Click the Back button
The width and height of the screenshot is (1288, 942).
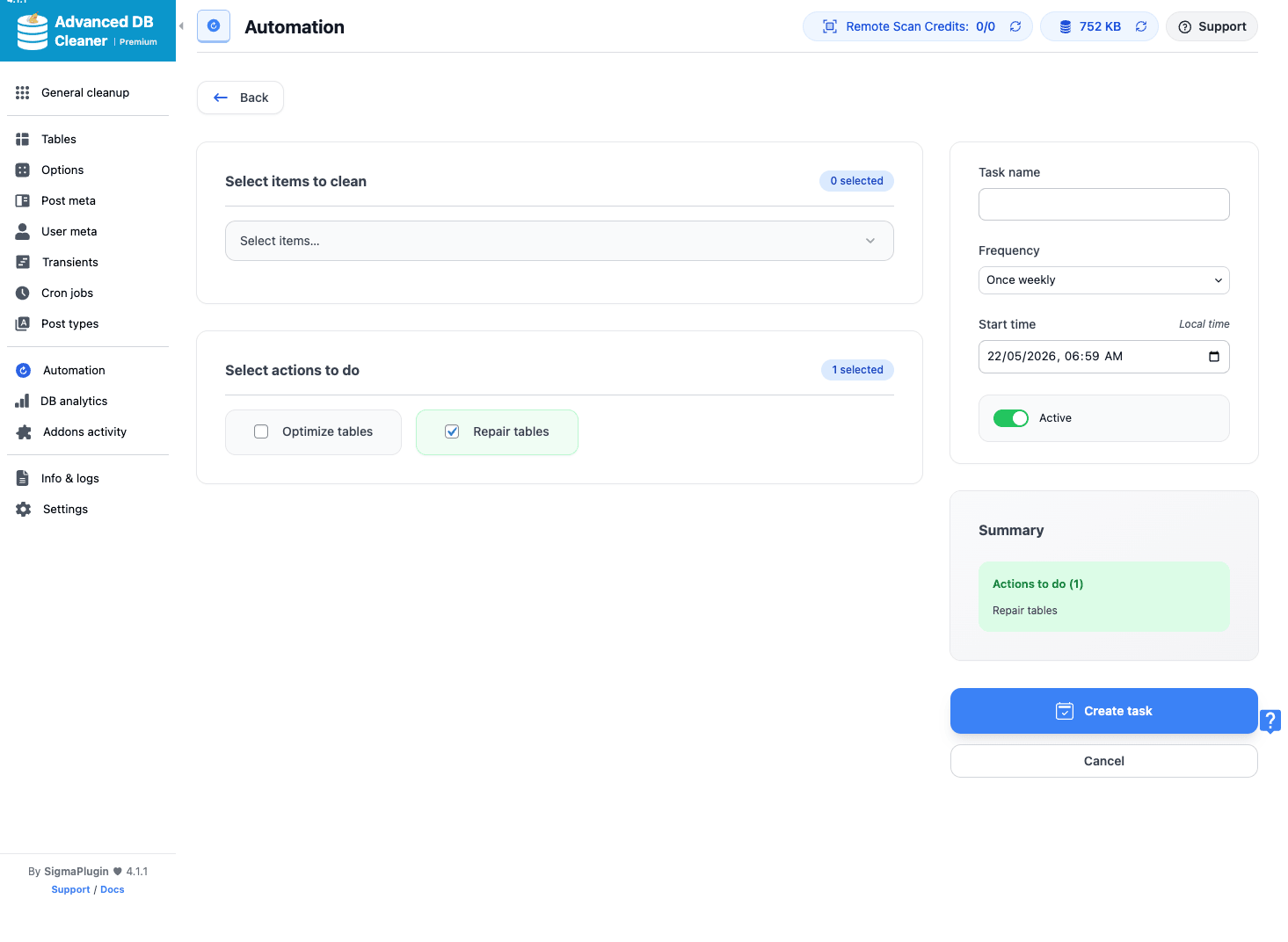click(x=240, y=98)
